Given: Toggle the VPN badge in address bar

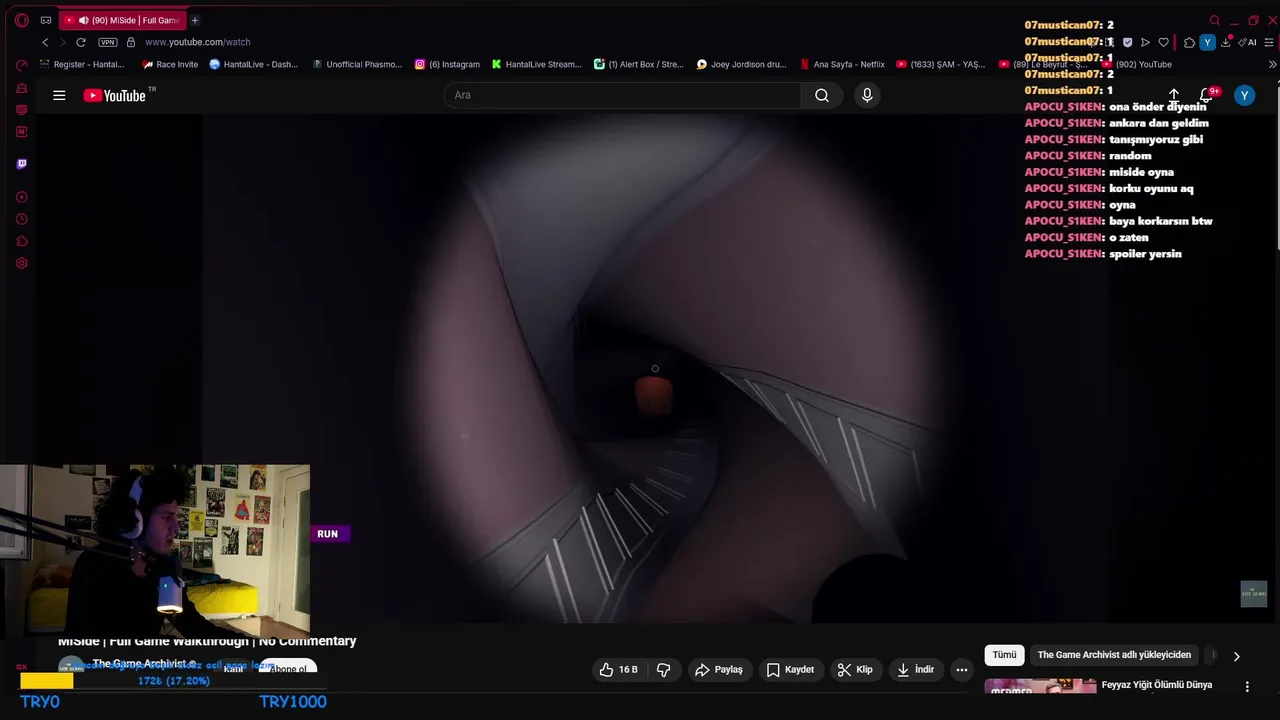Looking at the screenshot, I should pyautogui.click(x=108, y=42).
